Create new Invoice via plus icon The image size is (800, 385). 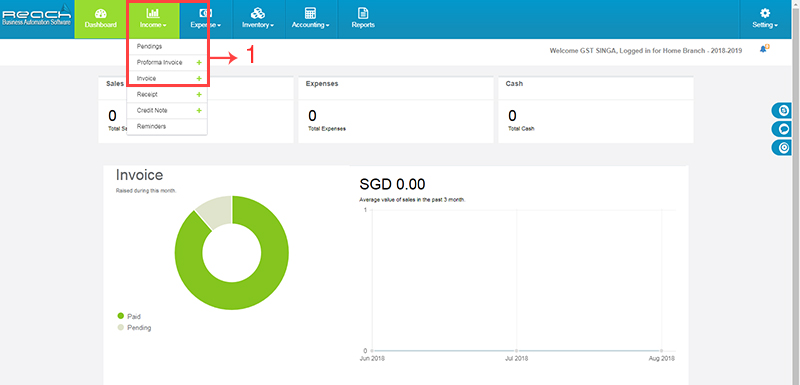click(199, 79)
